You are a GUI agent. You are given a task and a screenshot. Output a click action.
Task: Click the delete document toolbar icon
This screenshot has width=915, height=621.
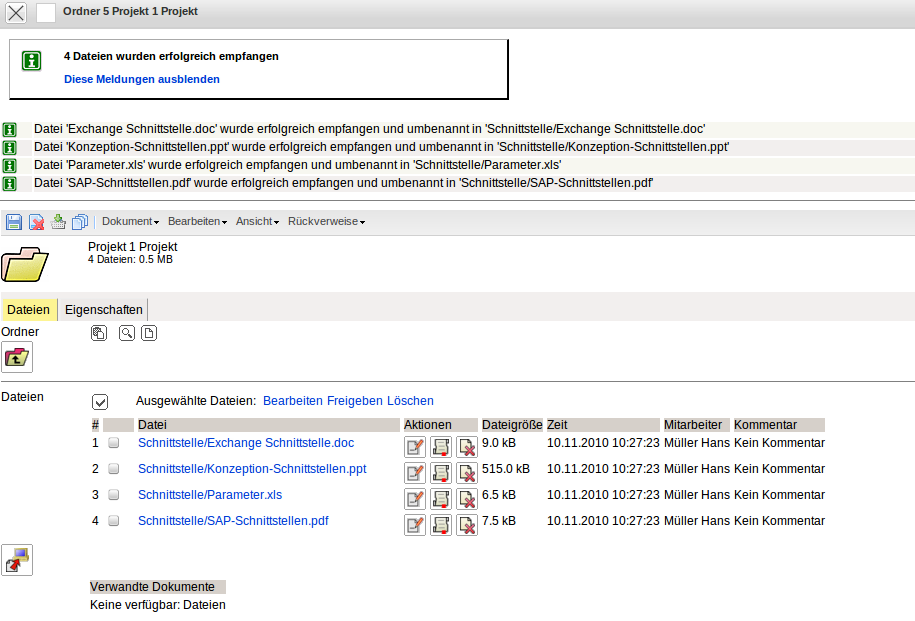pyautogui.click(x=36, y=222)
